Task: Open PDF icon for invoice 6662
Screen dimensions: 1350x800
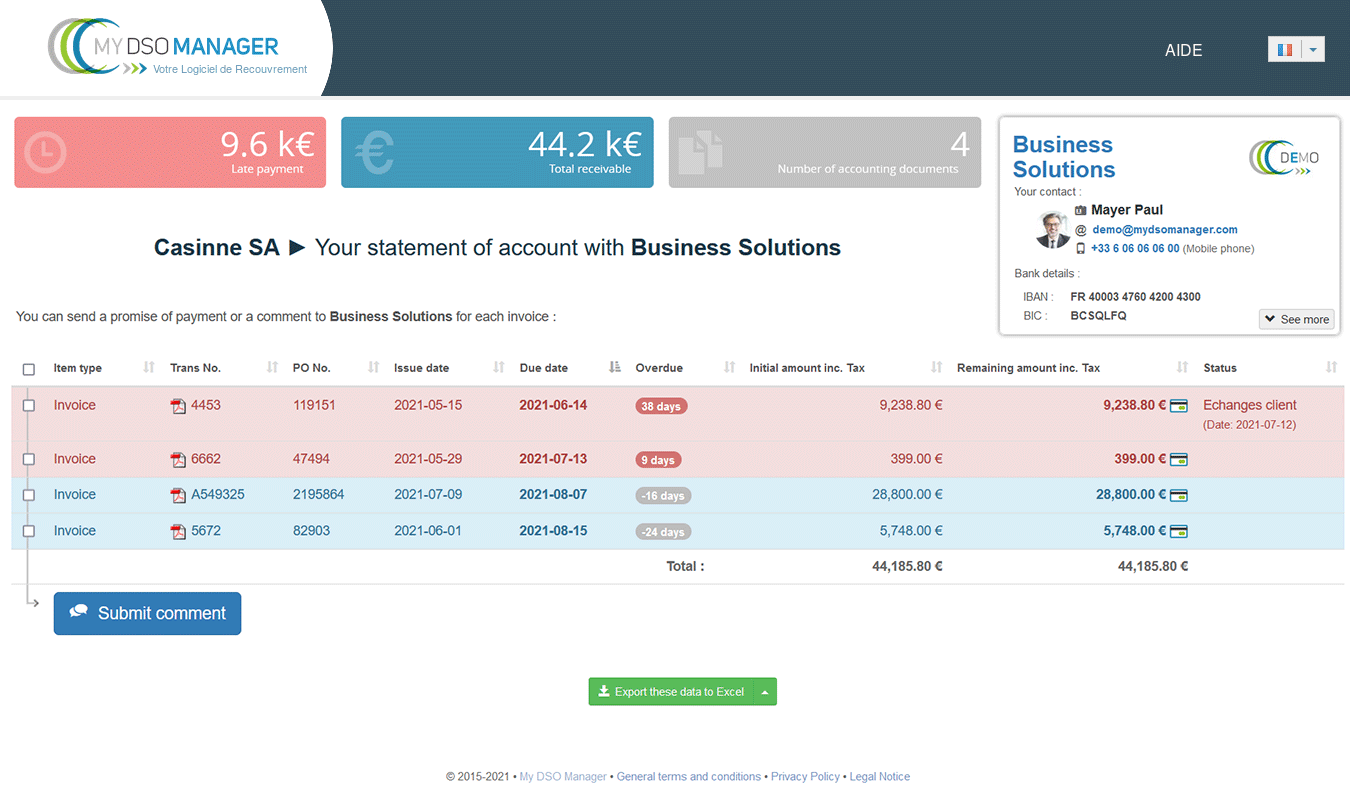Action: [x=179, y=460]
